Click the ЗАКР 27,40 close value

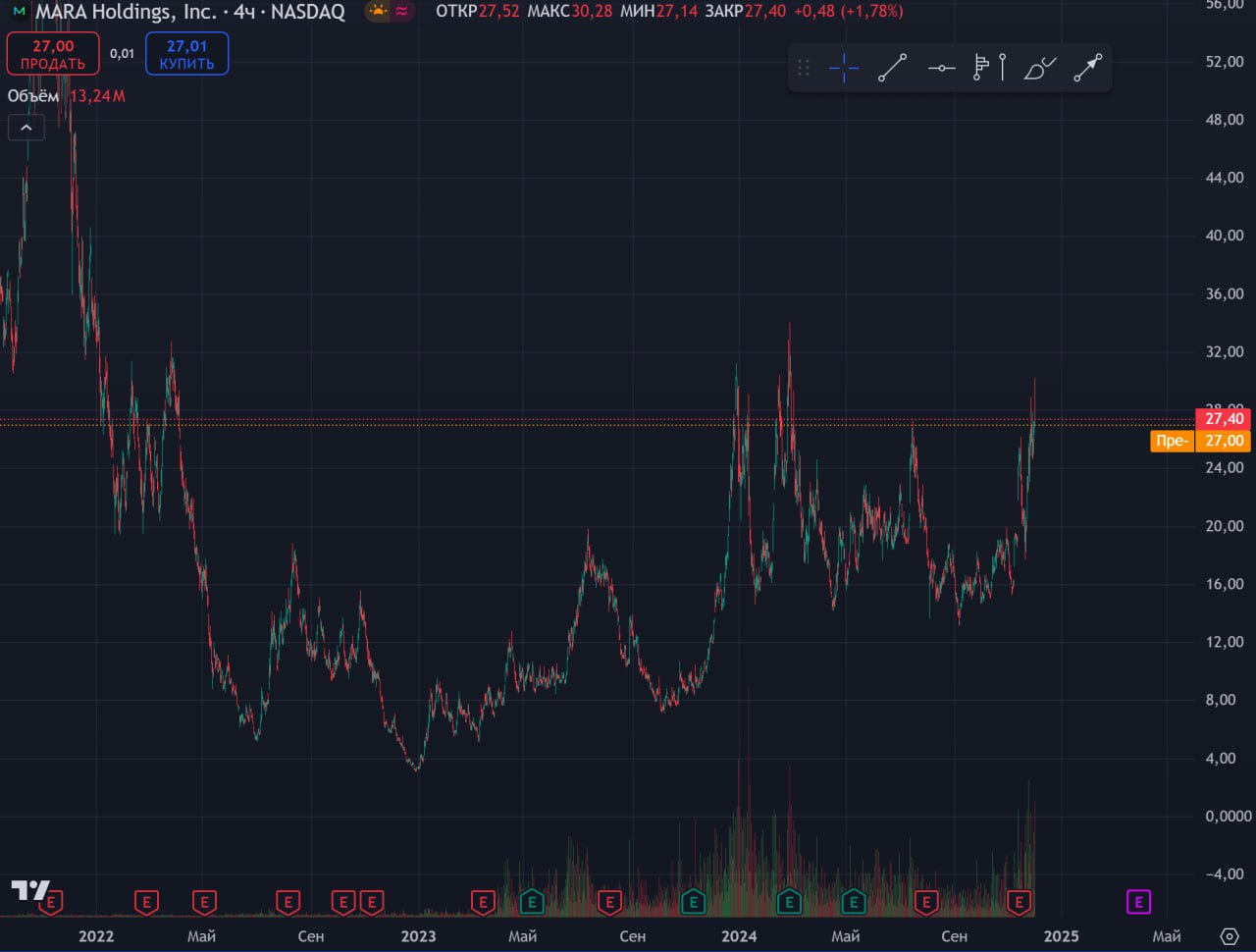tap(745, 12)
